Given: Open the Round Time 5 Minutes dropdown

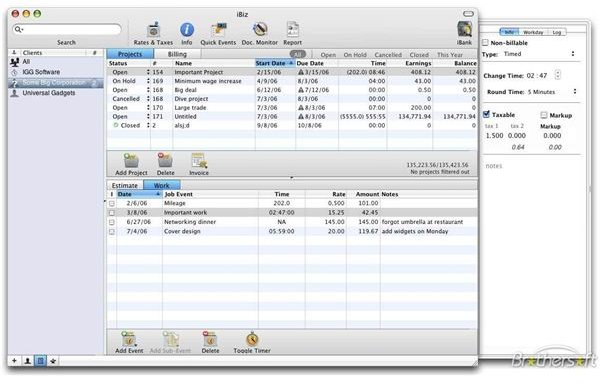Looking at the screenshot, I should click(x=552, y=92).
